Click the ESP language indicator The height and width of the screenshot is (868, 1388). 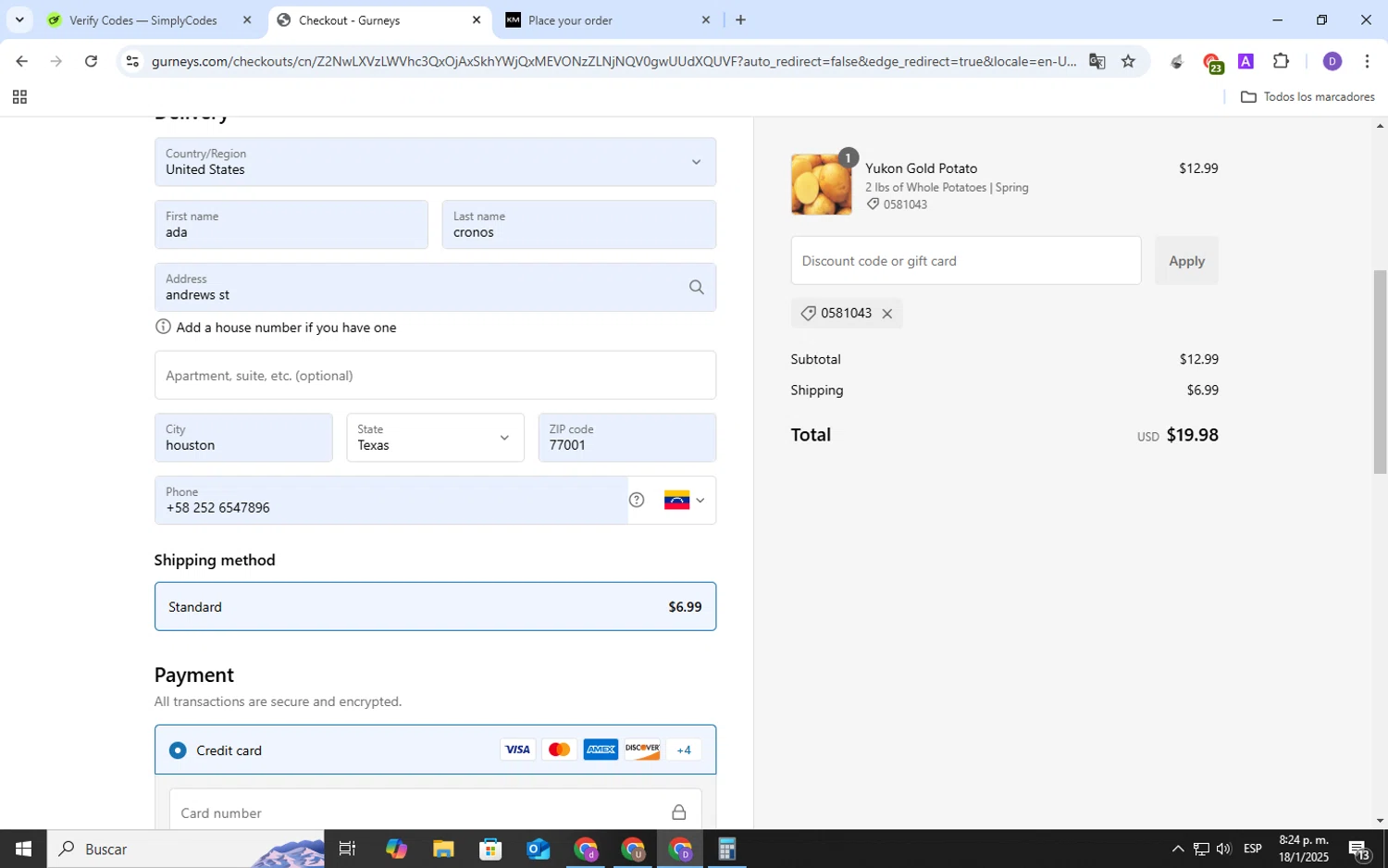[1253, 849]
